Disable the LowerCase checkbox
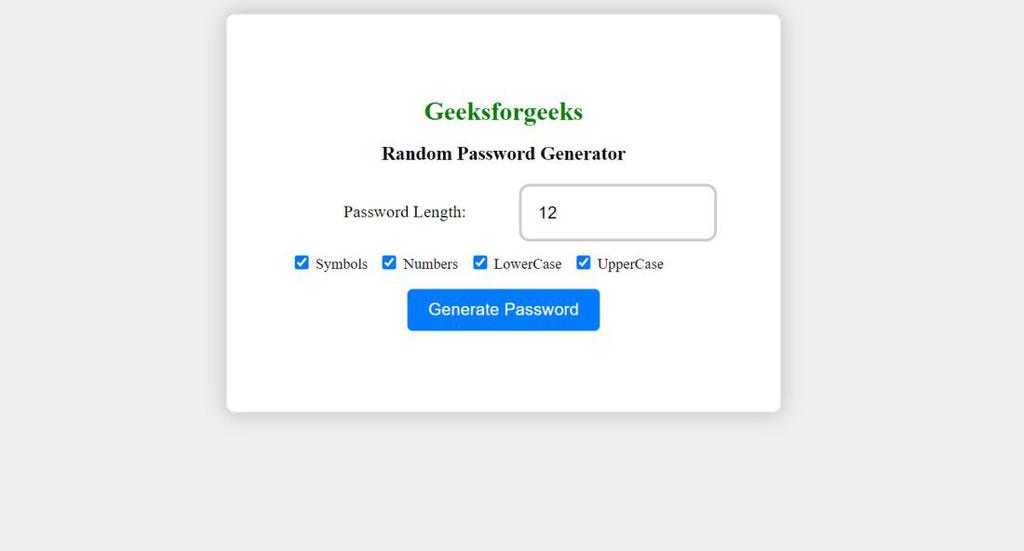 480,262
